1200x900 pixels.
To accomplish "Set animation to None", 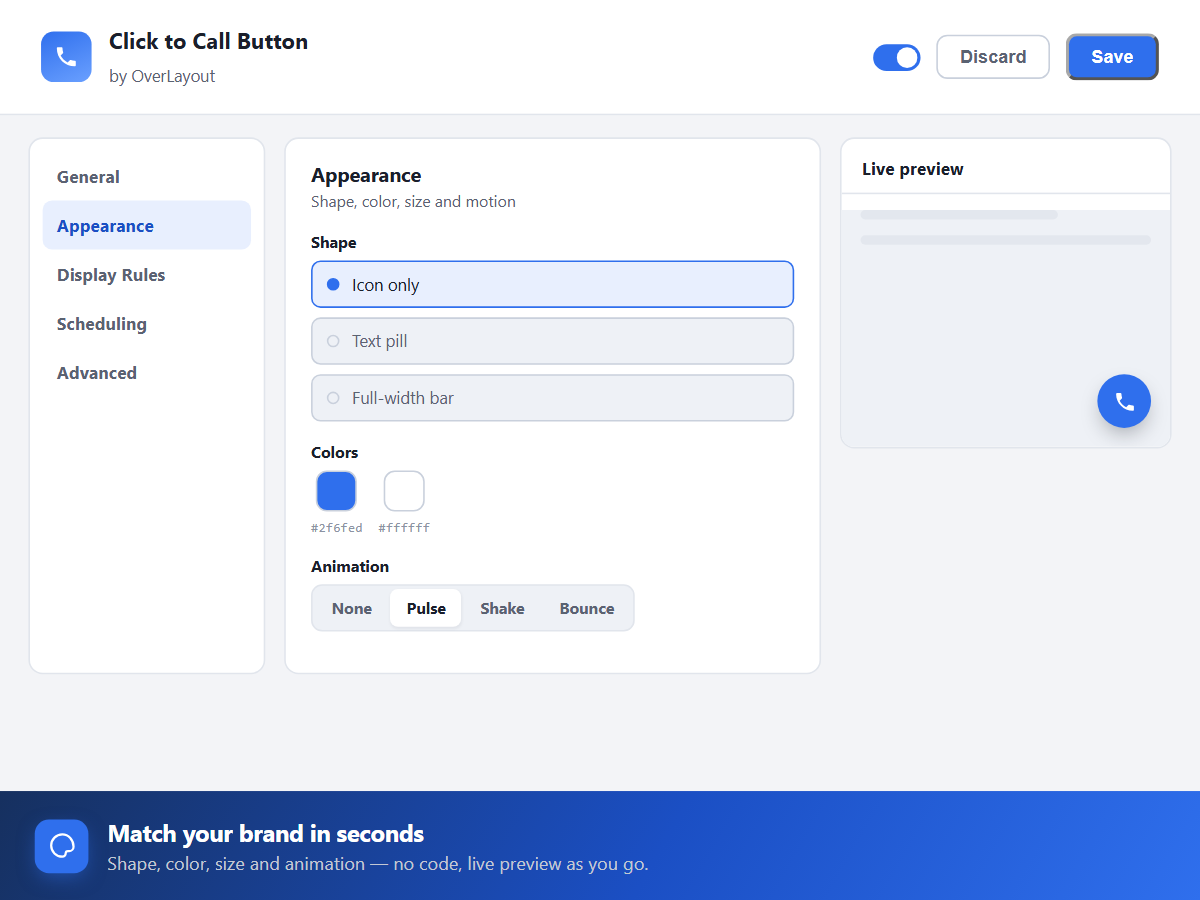I will pos(352,608).
